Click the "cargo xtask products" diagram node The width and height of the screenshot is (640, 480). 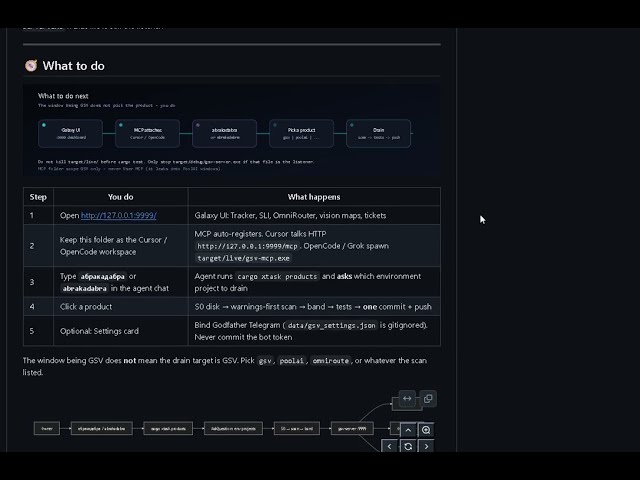[x=168, y=428]
